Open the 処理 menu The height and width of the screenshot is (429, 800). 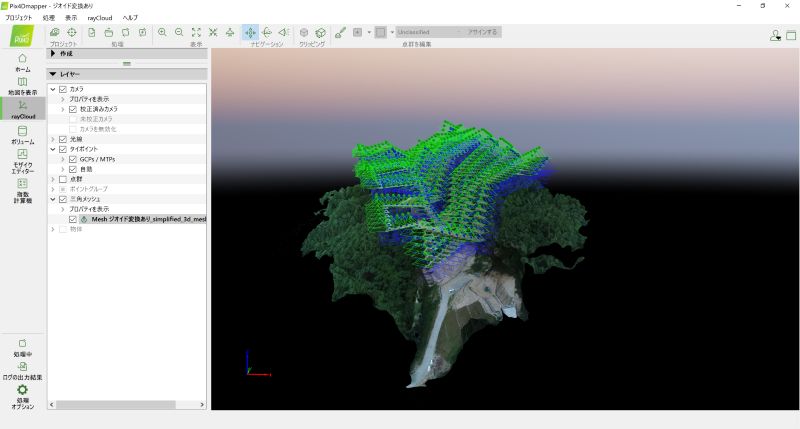[49, 18]
